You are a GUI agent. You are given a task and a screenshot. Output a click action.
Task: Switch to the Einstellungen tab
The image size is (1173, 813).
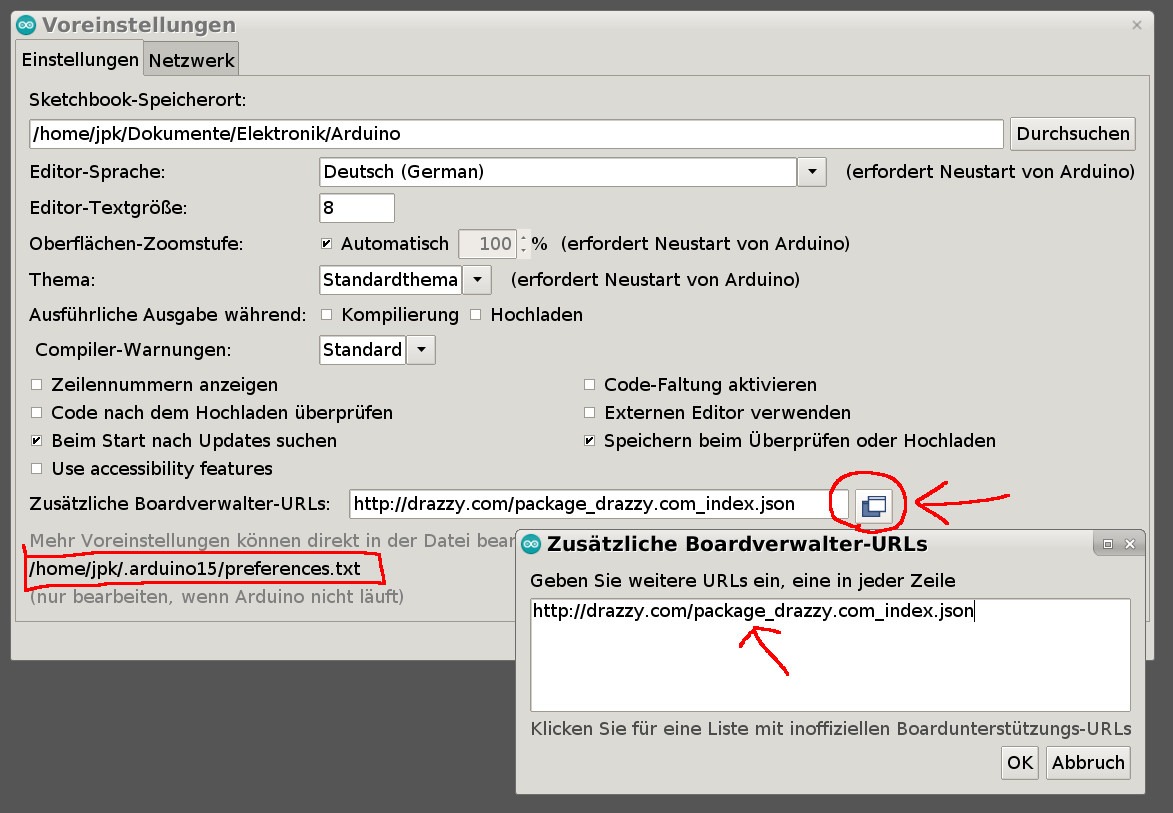pyautogui.click(x=79, y=60)
